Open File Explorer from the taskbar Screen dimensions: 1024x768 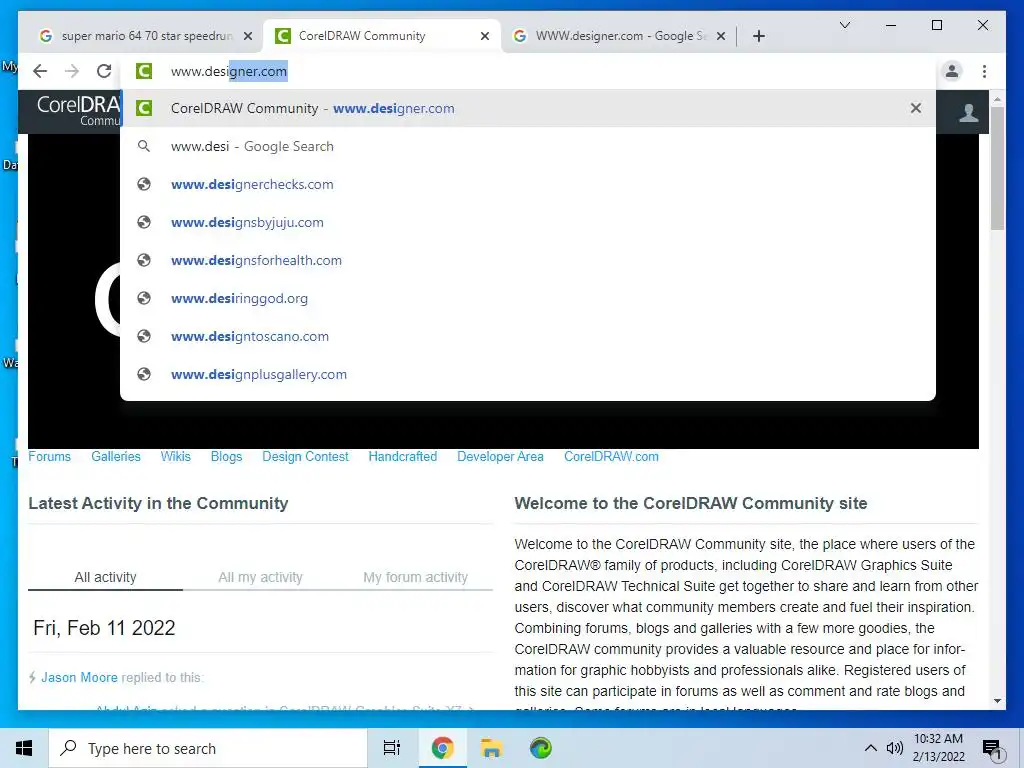pyautogui.click(x=491, y=748)
